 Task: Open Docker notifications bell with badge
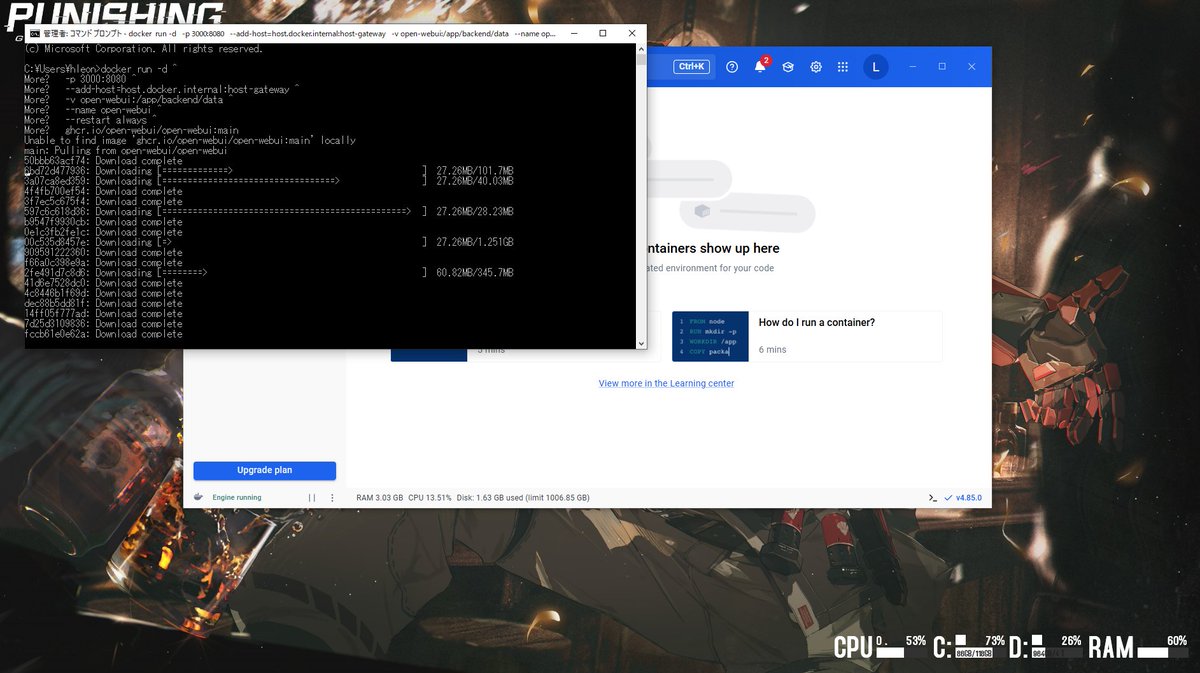pyautogui.click(x=761, y=66)
